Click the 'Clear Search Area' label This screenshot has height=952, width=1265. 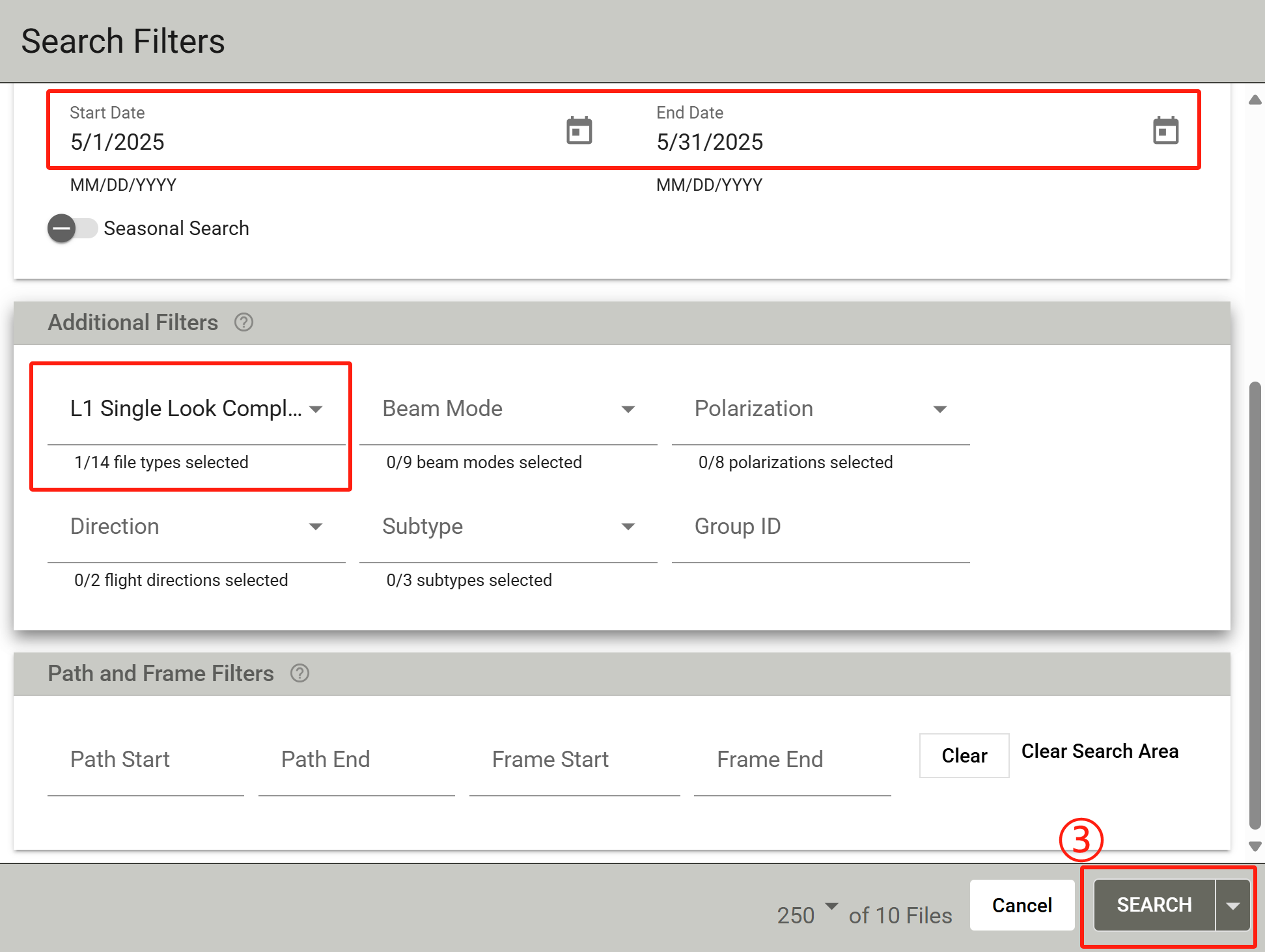1100,751
